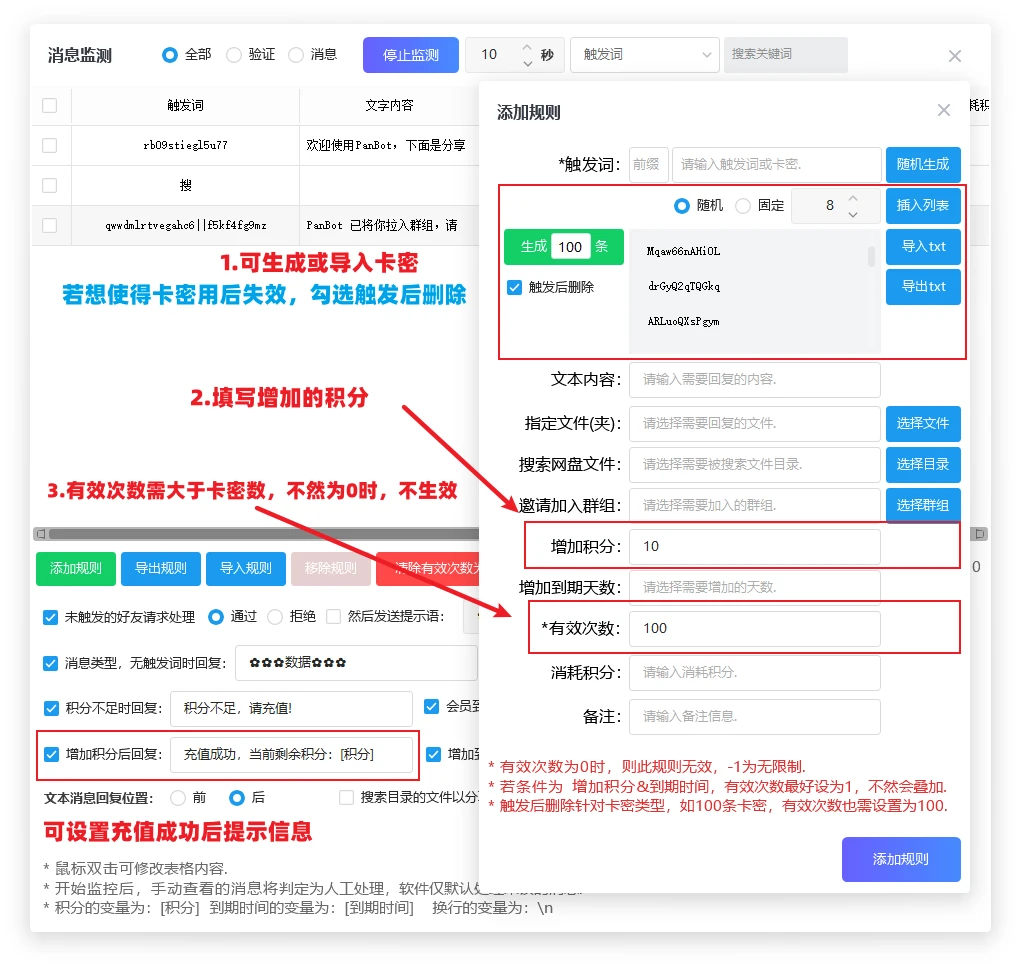Select the 固定 radio option
Viewport: 1021px width, 964px height.
tap(743, 206)
